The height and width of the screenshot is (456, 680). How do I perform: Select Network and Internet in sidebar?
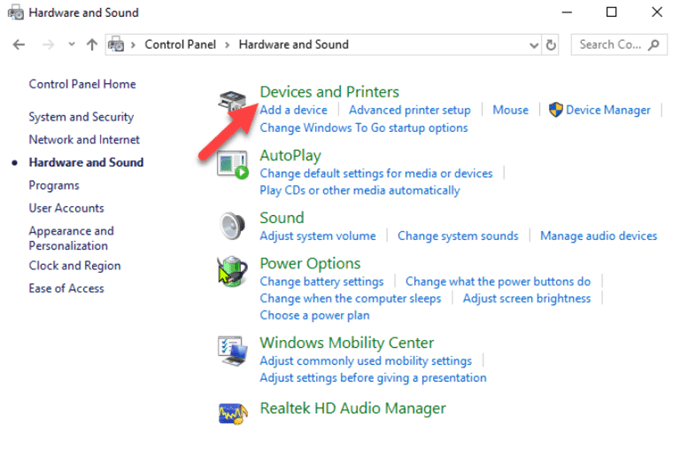pyautogui.click(x=84, y=140)
